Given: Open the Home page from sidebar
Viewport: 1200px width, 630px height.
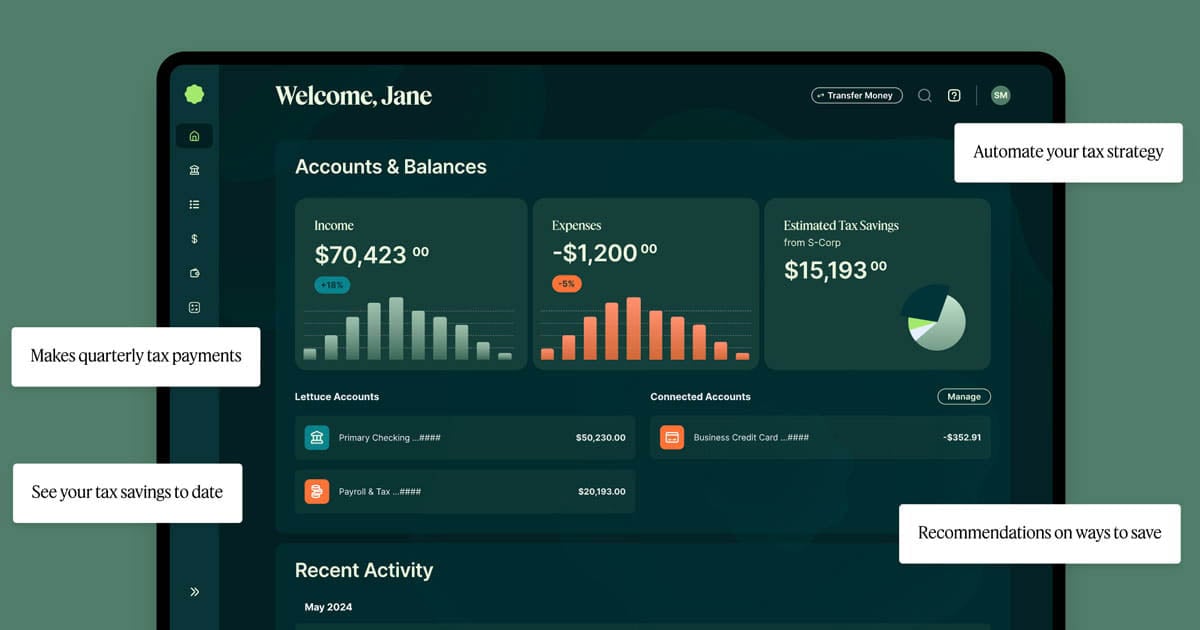Looking at the screenshot, I should pos(194,136).
